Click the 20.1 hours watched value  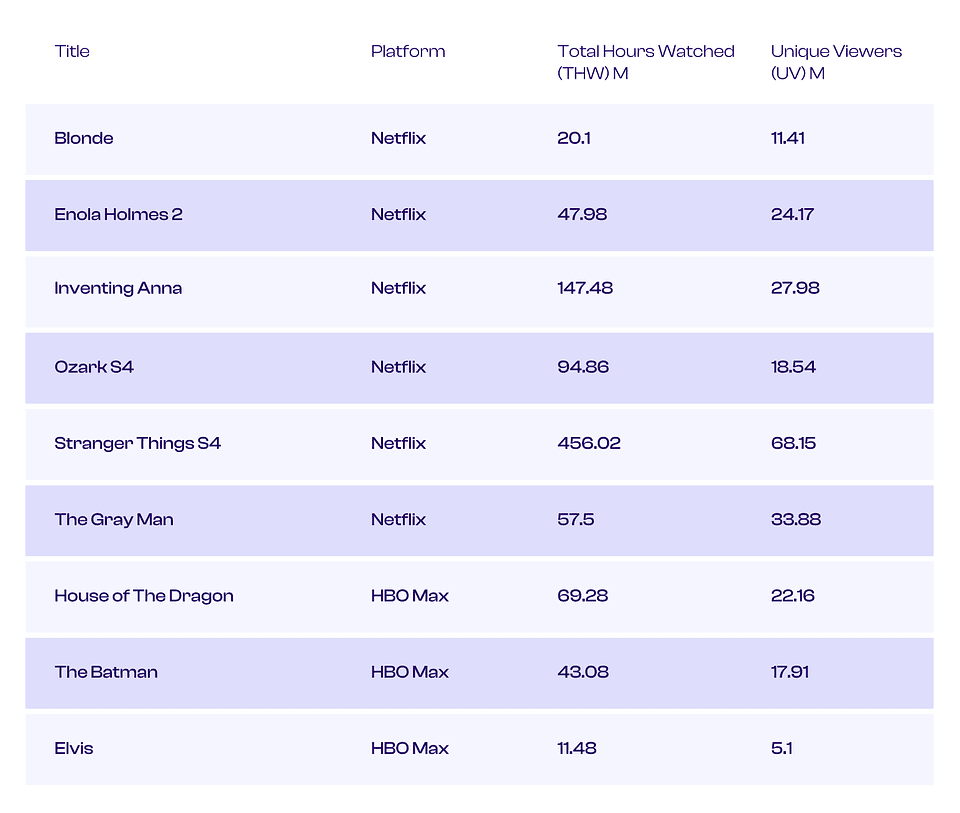(x=574, y=138)
